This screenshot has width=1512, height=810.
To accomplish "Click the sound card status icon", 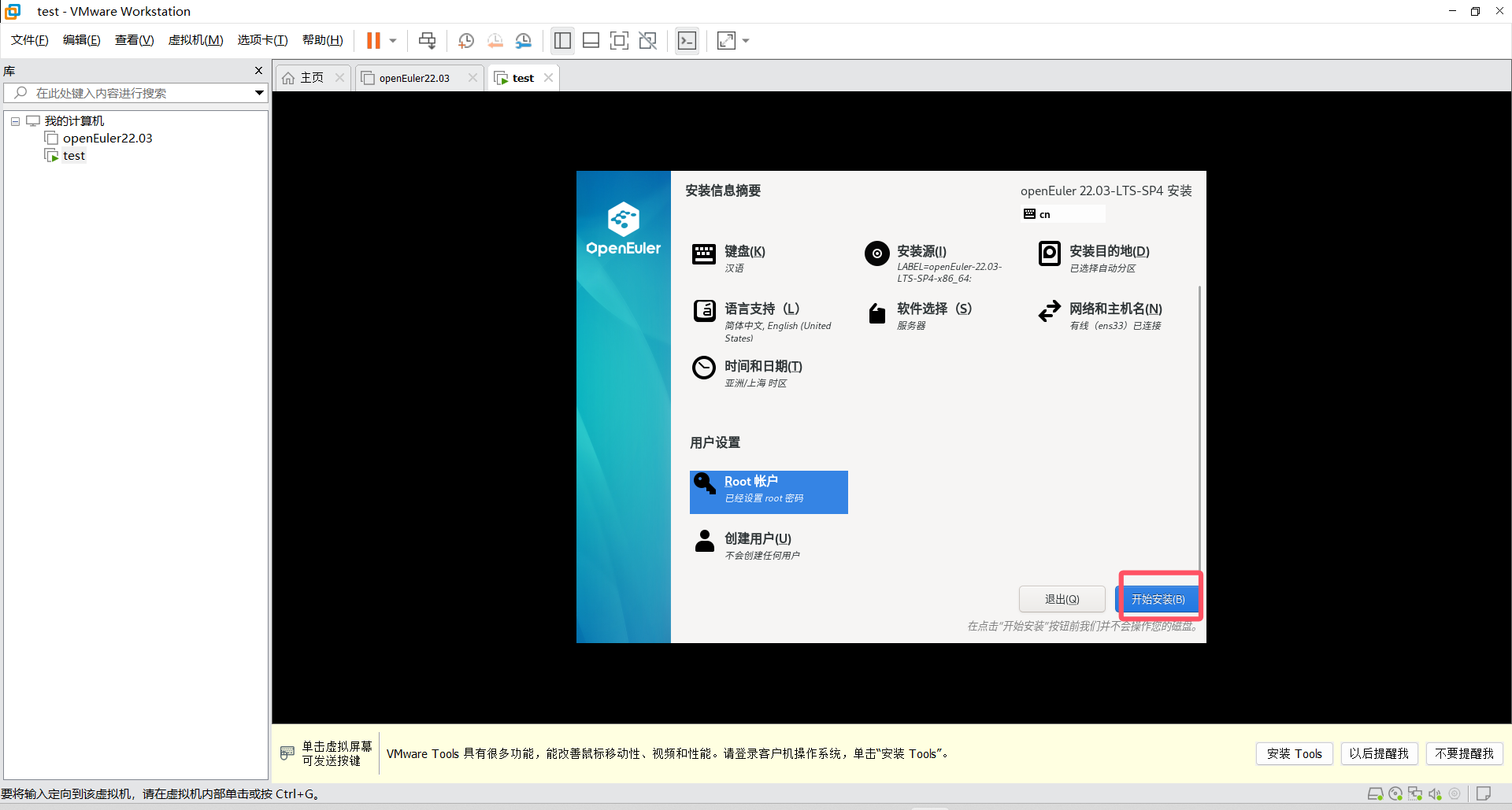I will [x=1435, y=793].
